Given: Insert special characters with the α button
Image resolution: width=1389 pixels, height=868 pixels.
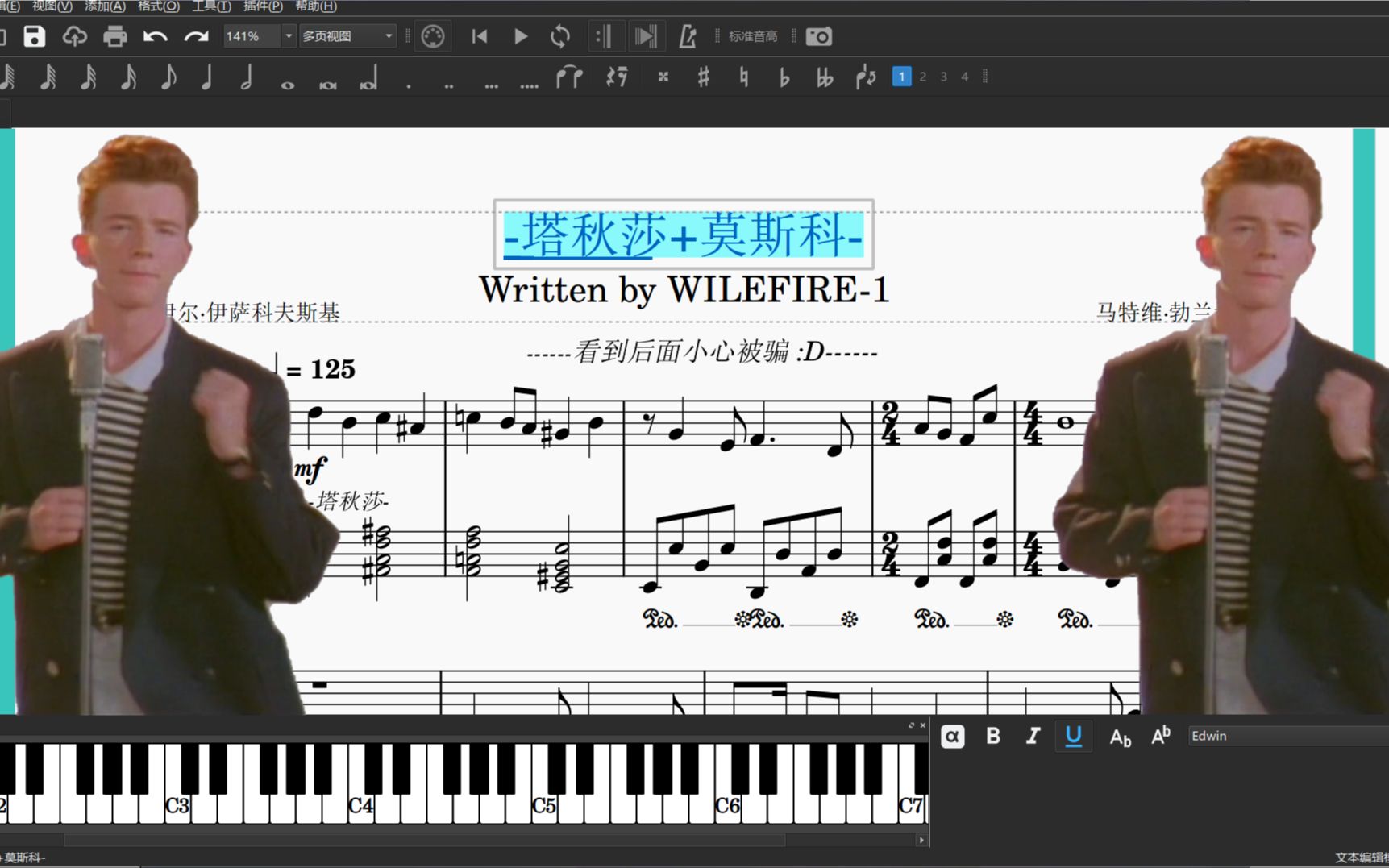Looking at the screenshot, I should coord(952,736).
